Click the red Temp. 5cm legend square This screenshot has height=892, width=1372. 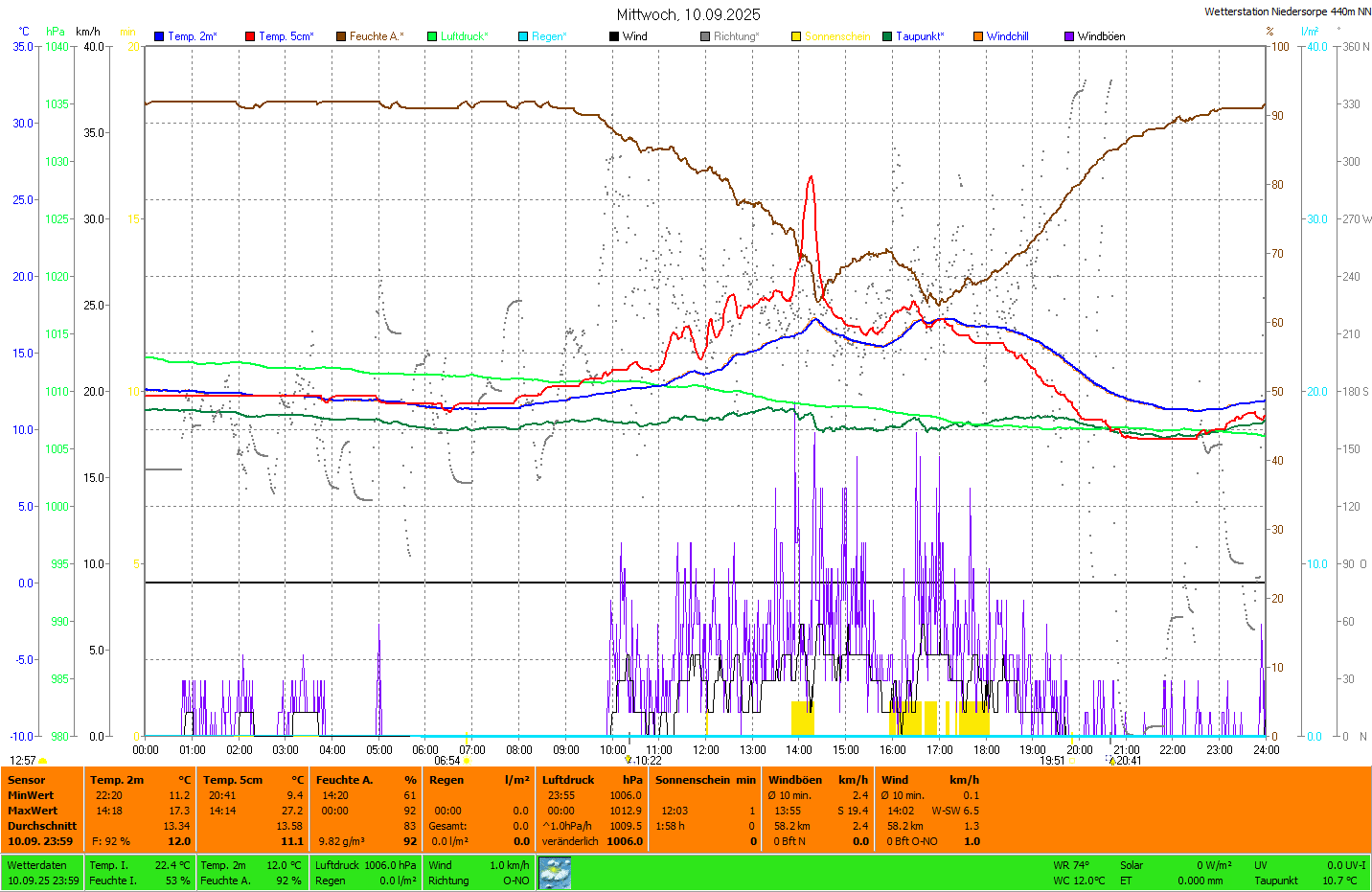click(250, 36)
